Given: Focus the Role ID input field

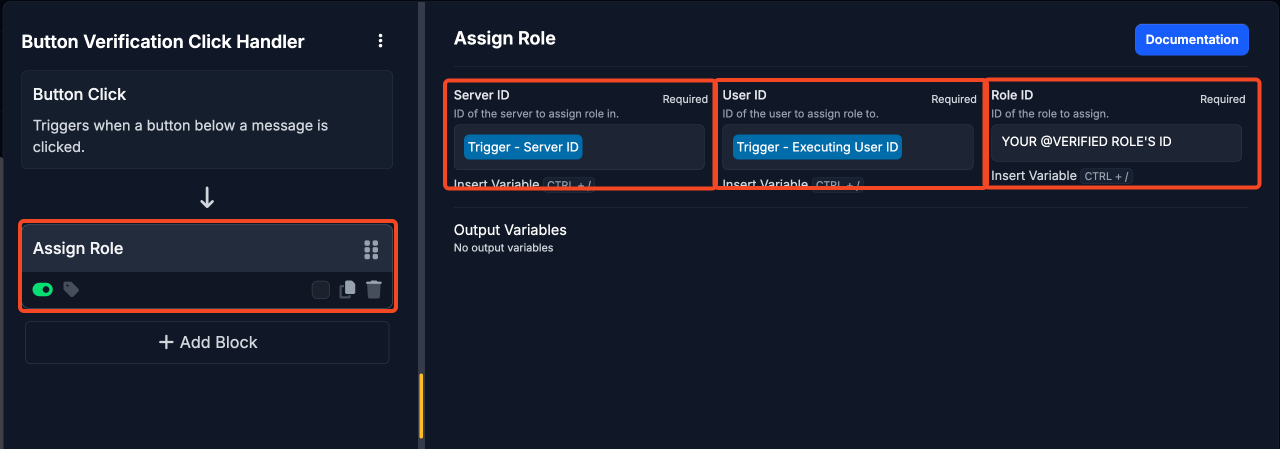Looking at the screenshot, I should 1116,142.
